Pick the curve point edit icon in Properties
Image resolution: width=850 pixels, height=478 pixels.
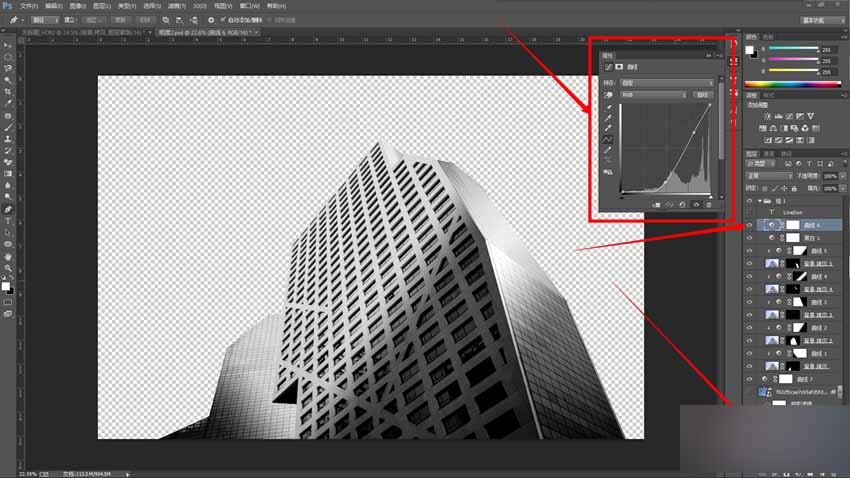pos(608,139)
